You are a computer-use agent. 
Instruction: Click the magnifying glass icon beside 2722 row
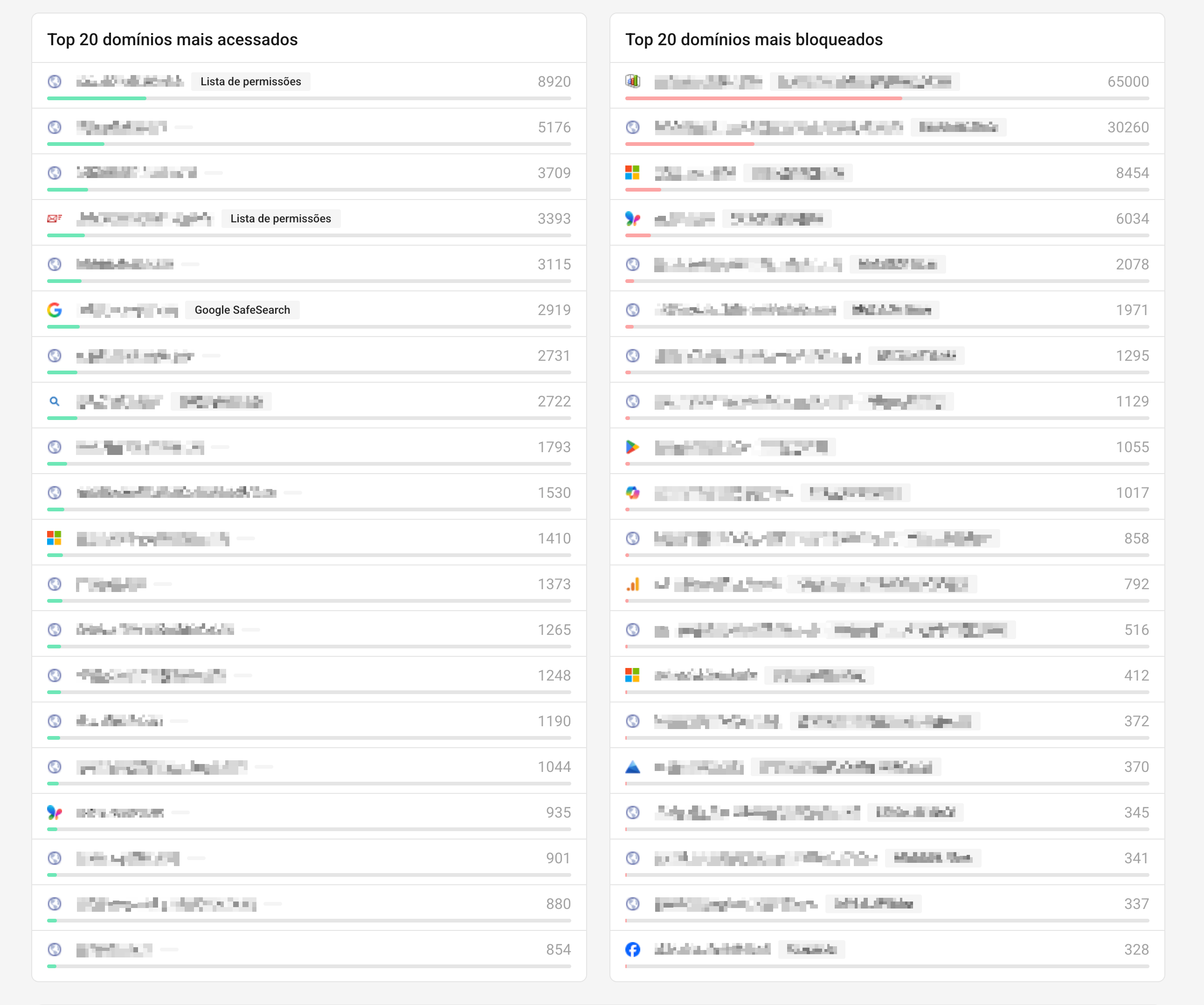[x=55, y=401]
